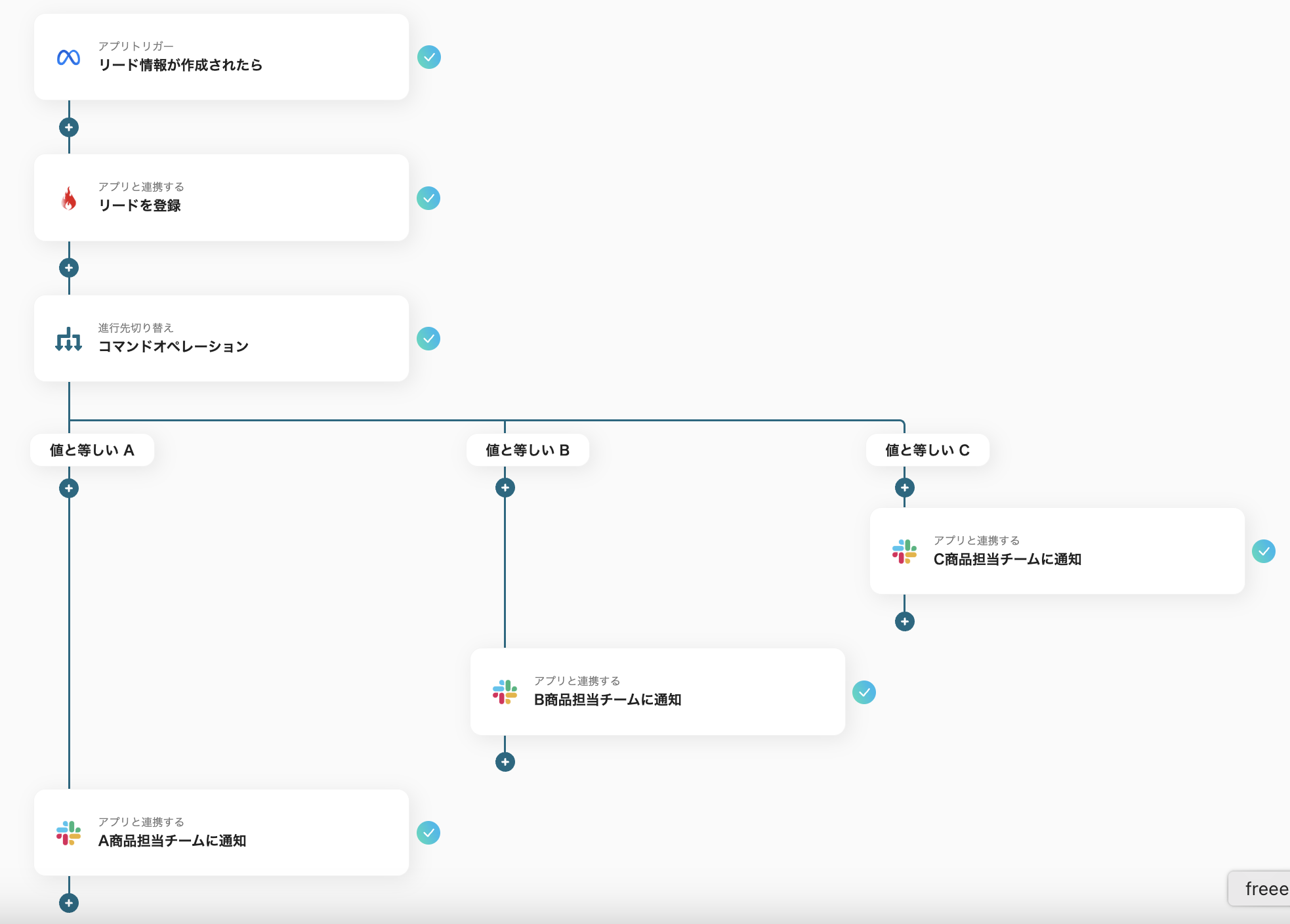Click Slack icon on B商品担当チームに通知
Viewport: 1290px width, 924px height.
[505, 692]
